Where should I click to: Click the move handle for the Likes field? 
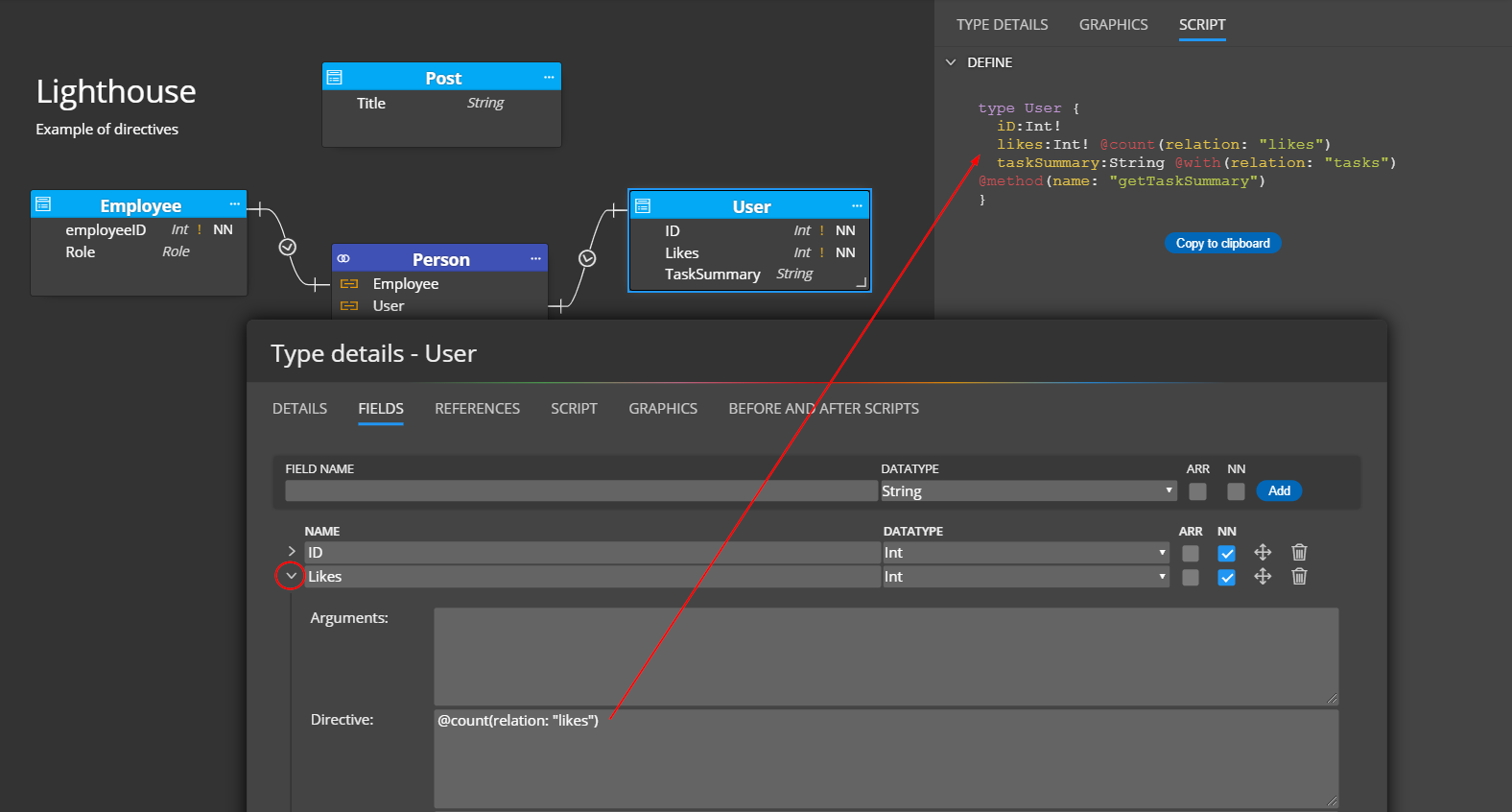click(1263, 576)
